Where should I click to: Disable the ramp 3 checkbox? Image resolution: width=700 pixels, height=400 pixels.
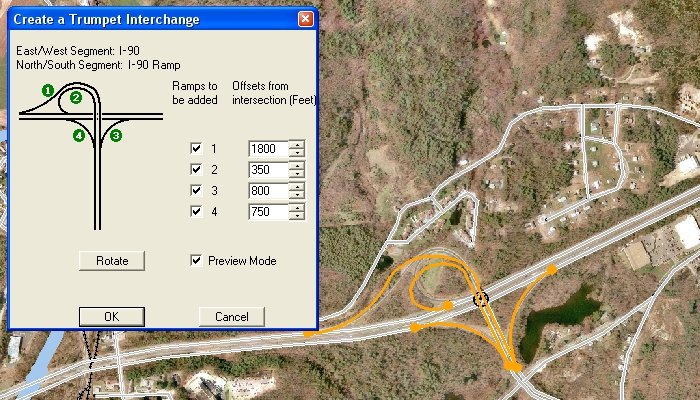(x=196, y=191)
